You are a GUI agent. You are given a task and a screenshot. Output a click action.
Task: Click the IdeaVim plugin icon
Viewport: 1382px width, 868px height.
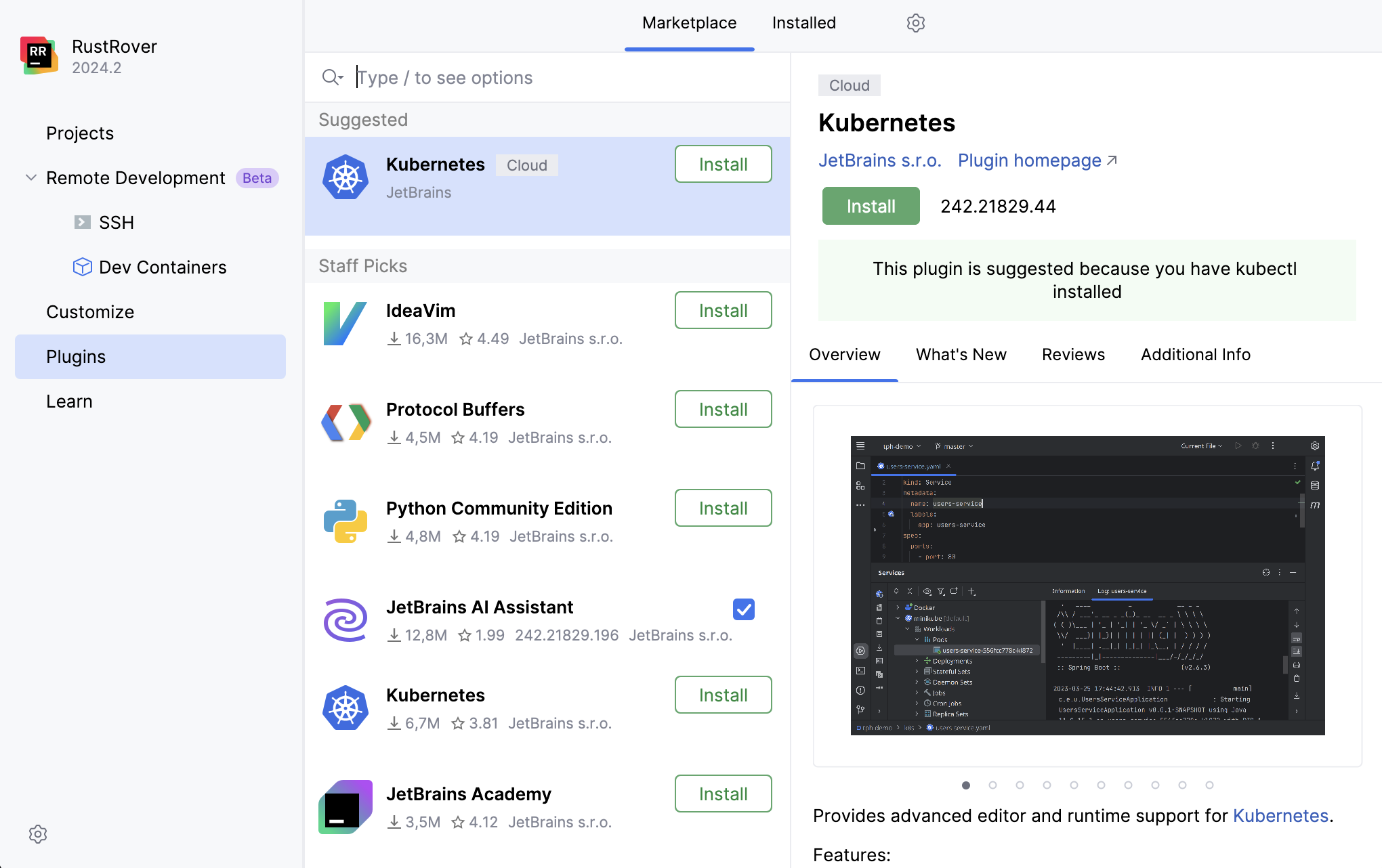(345, 324)
